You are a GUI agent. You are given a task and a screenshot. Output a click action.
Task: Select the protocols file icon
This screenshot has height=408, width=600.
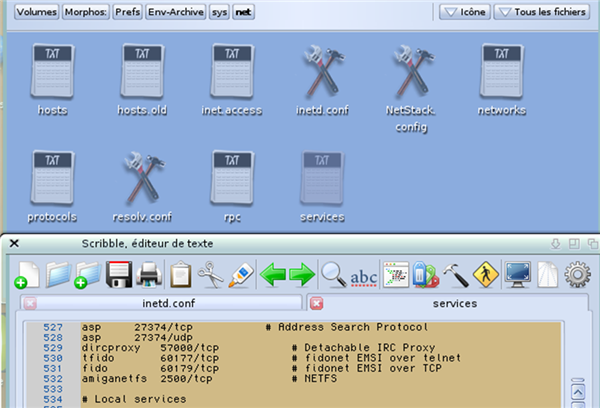click(x=52, y=178)
